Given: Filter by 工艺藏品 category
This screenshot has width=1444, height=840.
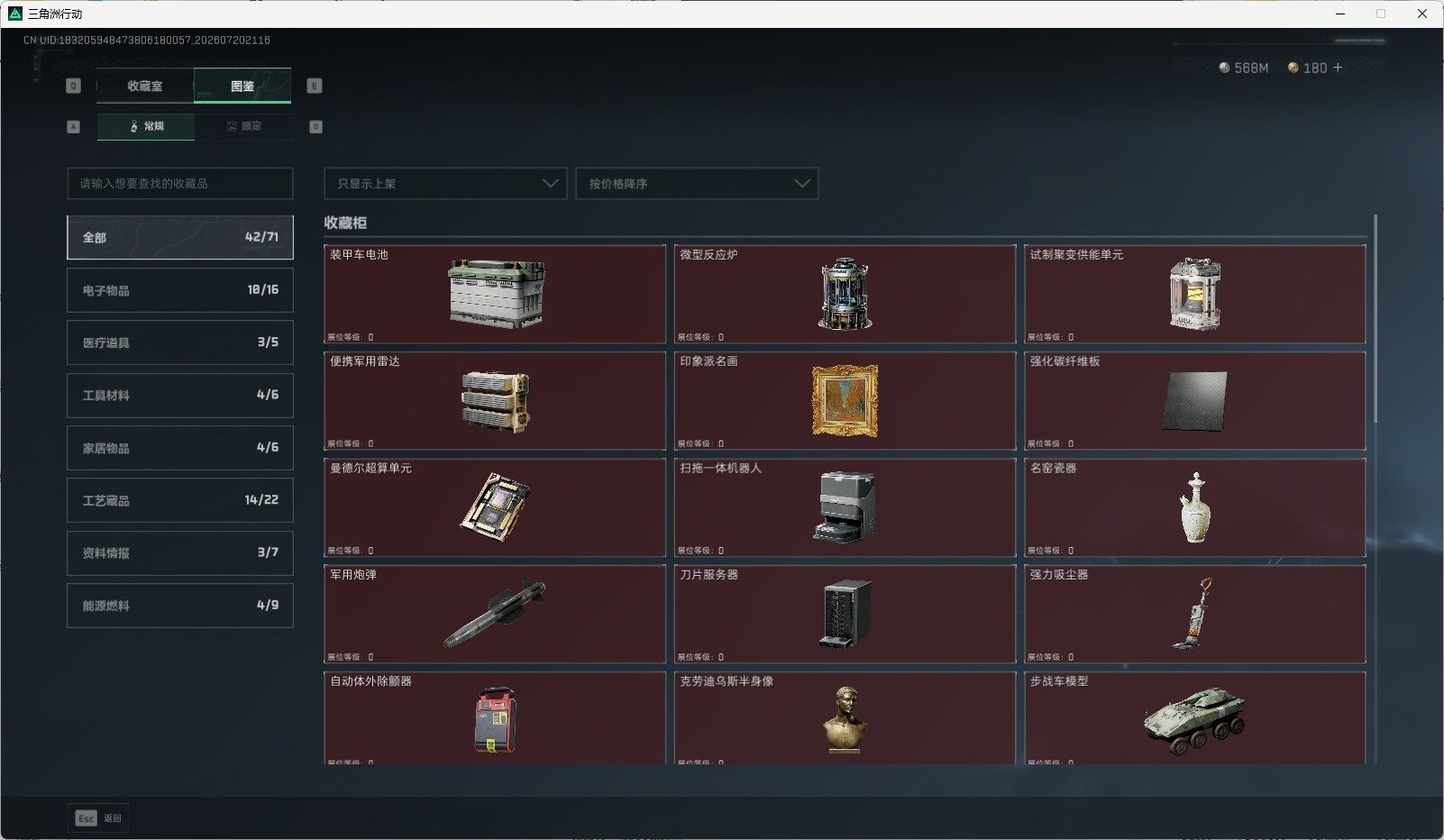Looking at the screenshot, I should tap(180, 500).
